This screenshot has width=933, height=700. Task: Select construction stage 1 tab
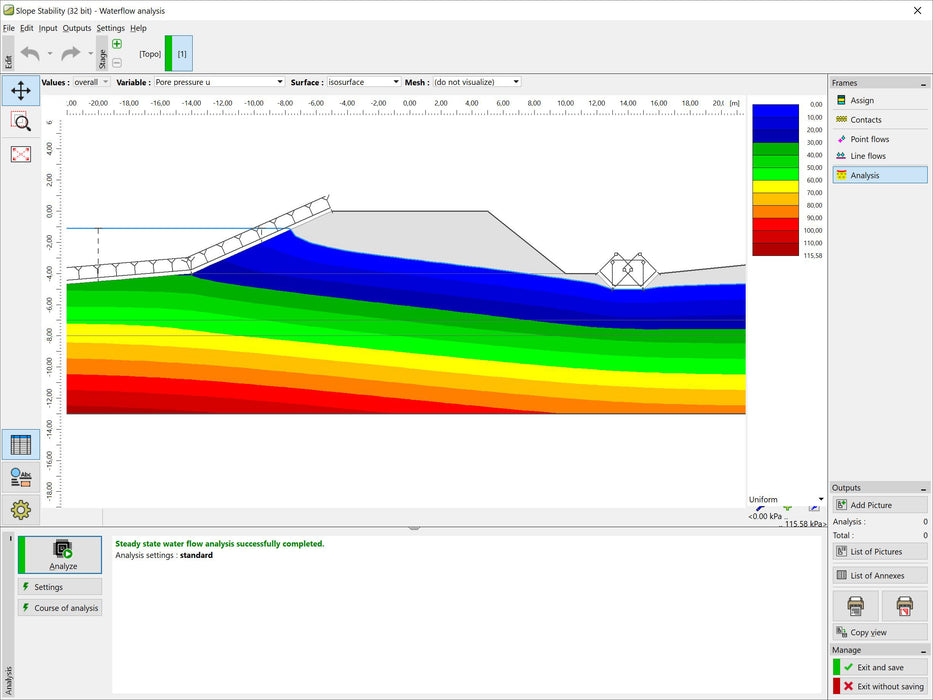point(181,53)
